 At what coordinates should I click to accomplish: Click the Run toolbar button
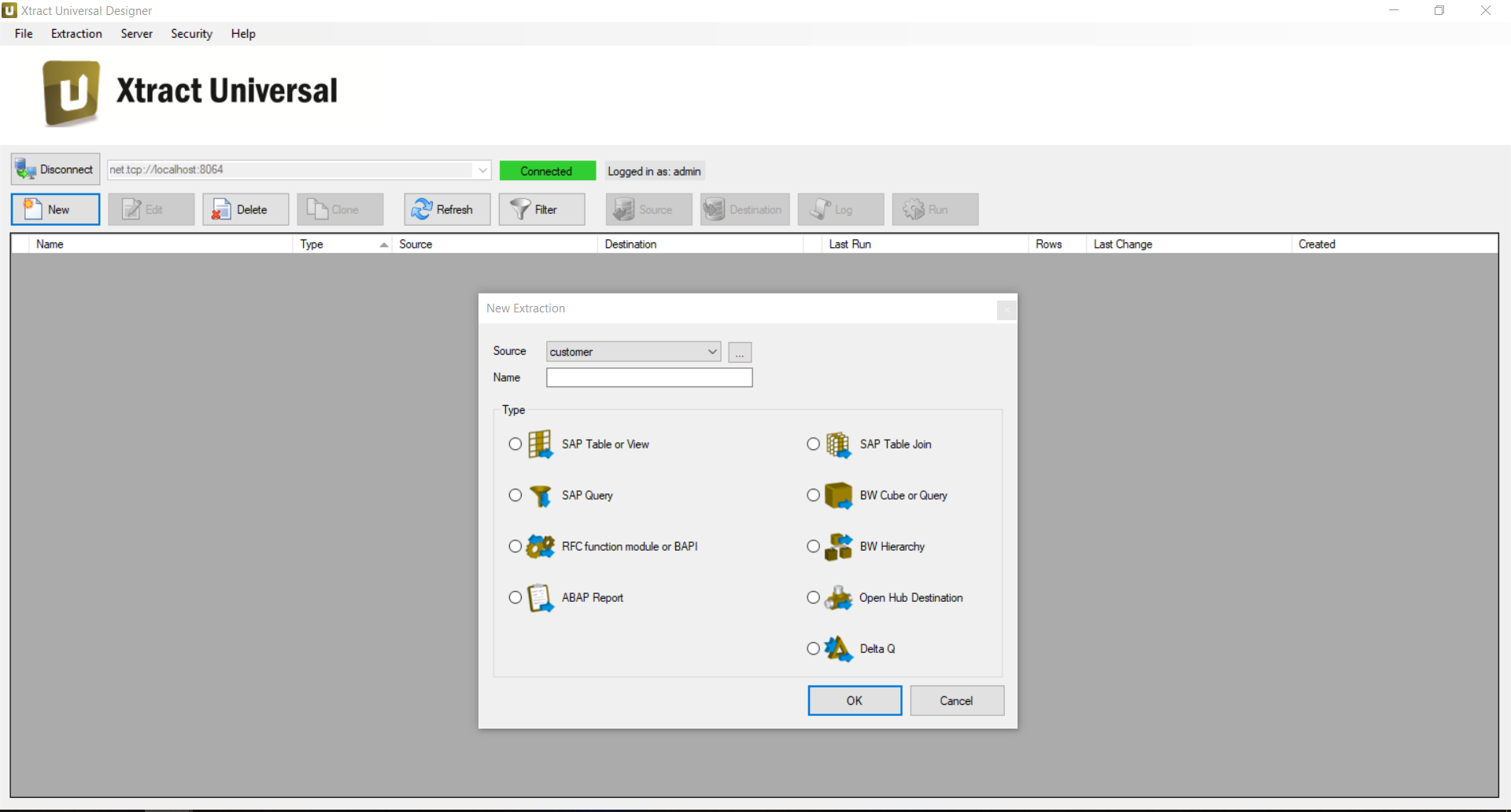point(935,209)
